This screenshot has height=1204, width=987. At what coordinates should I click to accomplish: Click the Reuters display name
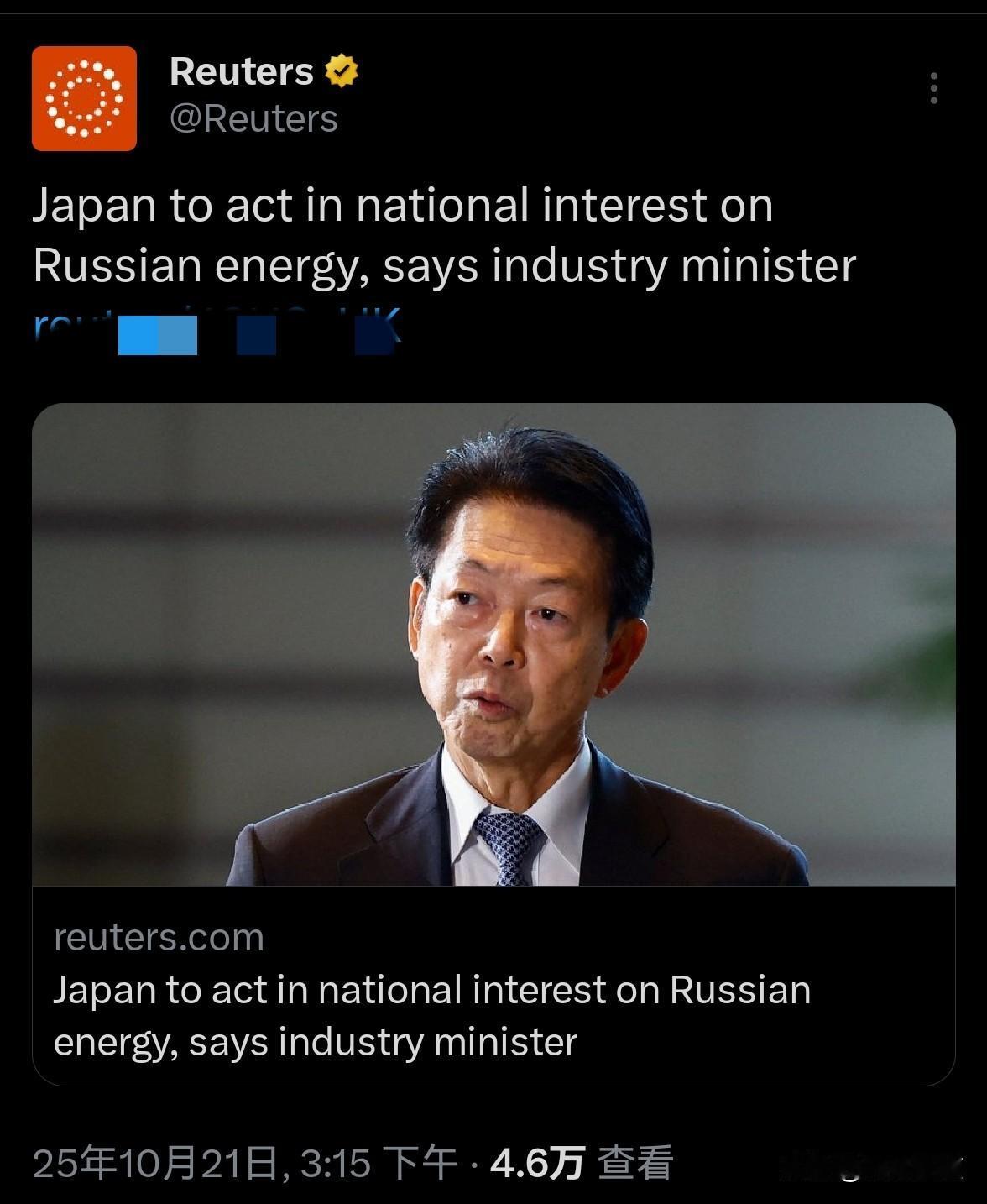coord(241,71)
